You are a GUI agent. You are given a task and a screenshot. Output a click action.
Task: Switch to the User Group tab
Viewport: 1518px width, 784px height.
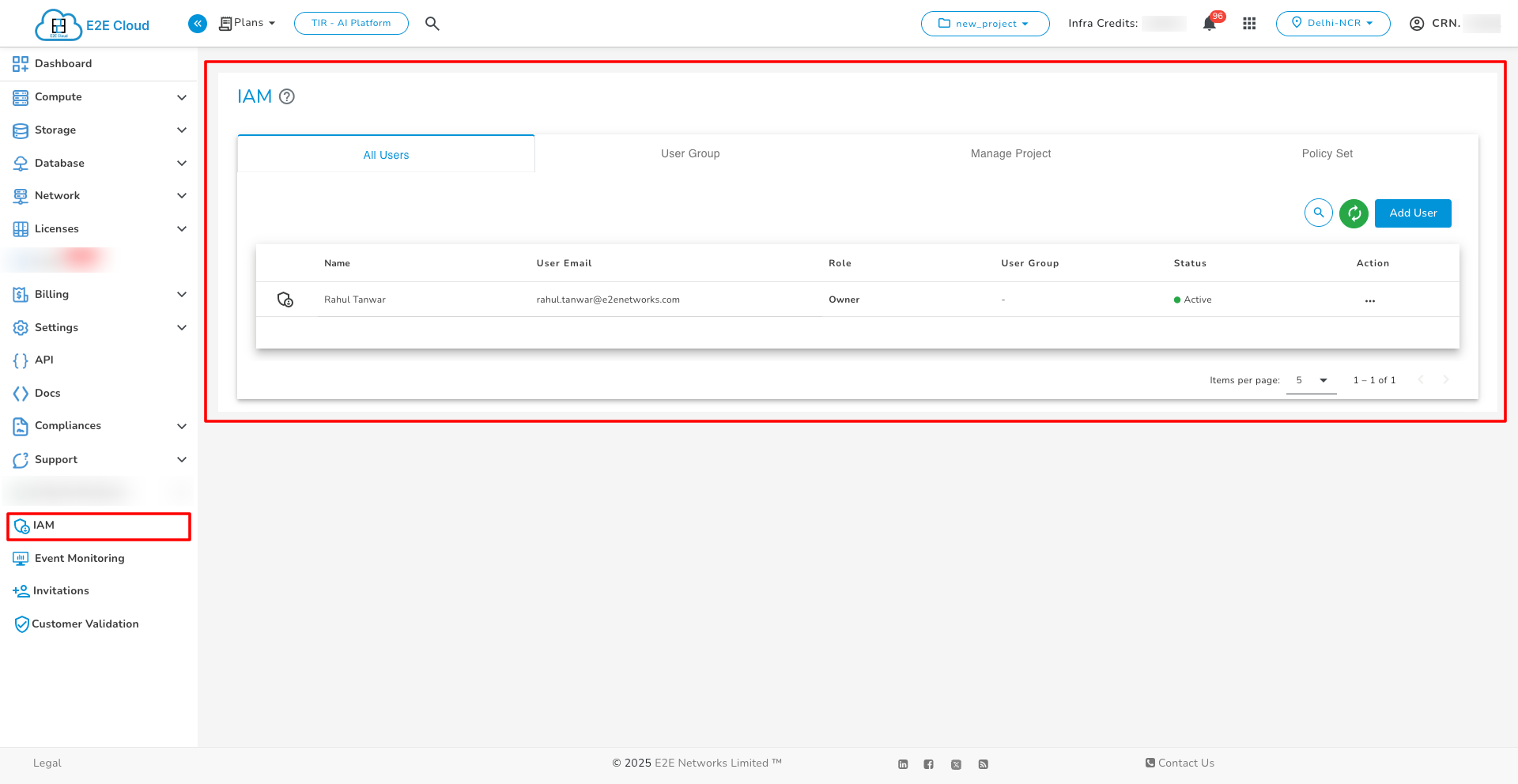[690, 154]
